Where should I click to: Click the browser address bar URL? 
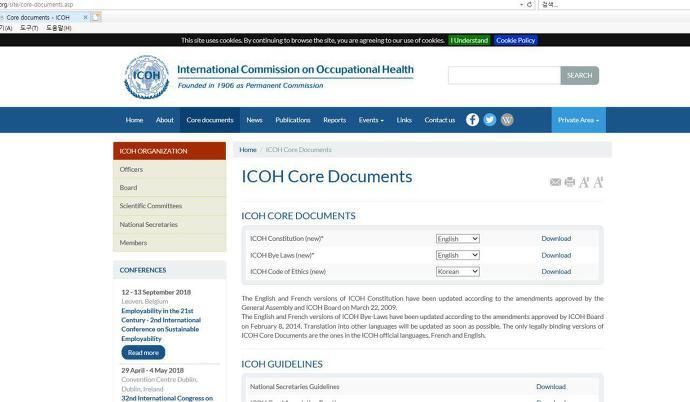[37, 4]
